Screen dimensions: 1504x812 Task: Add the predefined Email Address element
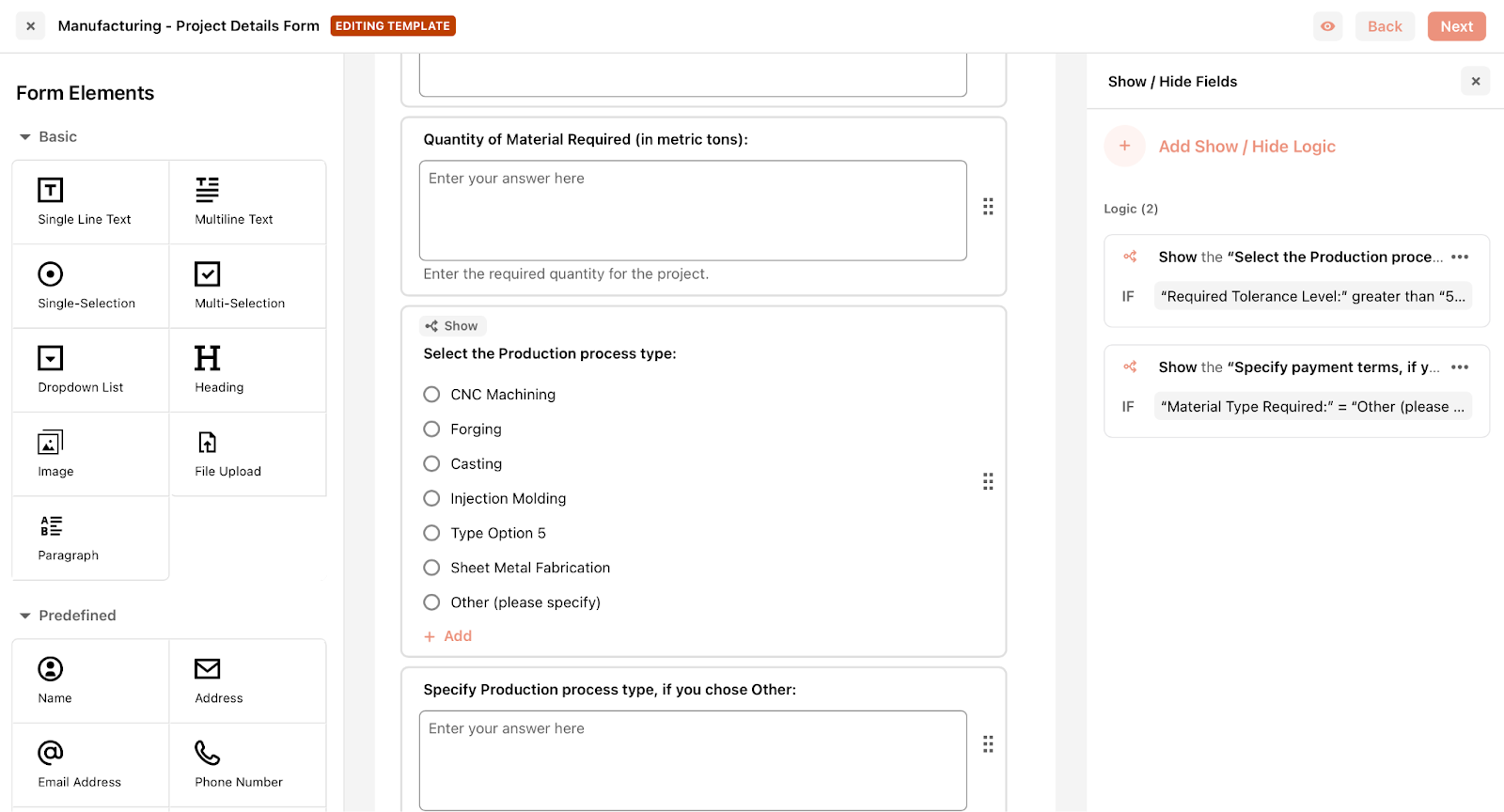click(90, 765)
